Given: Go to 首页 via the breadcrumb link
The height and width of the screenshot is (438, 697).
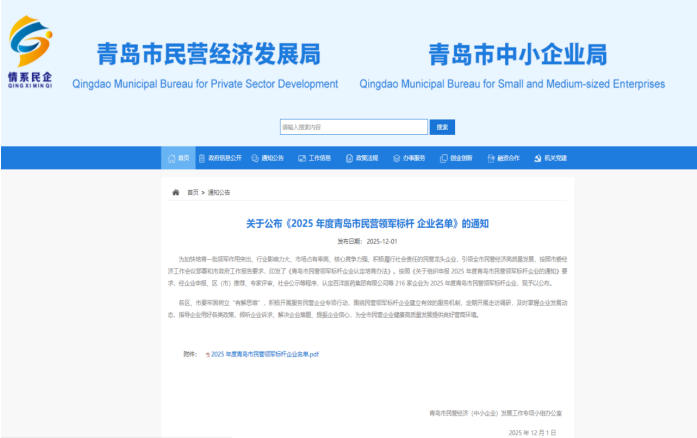Looking at the screenshot, I should point(192,192).
